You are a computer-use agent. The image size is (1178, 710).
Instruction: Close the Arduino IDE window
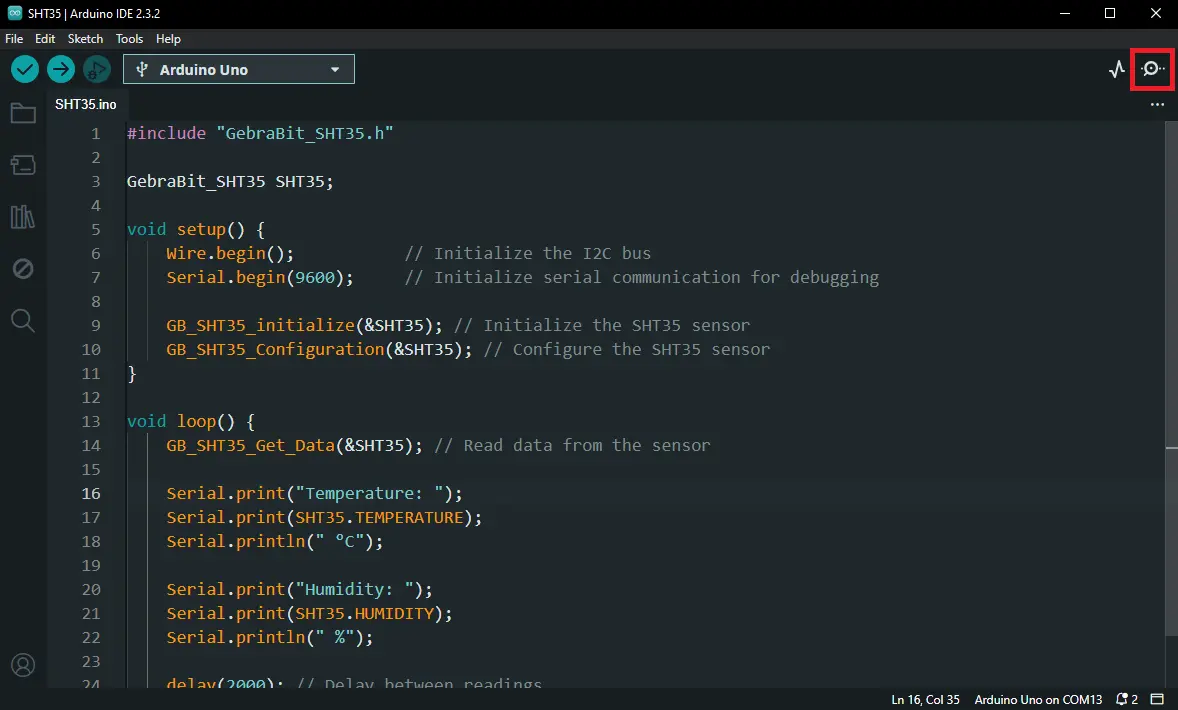pyautogui.click(x=1155, y=13)
